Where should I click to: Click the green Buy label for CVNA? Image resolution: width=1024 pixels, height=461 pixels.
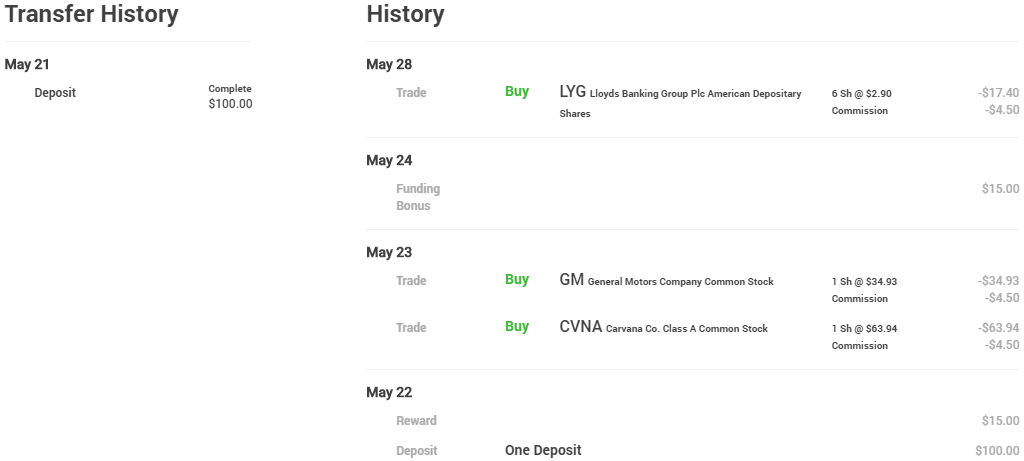(x=517, y=327)
